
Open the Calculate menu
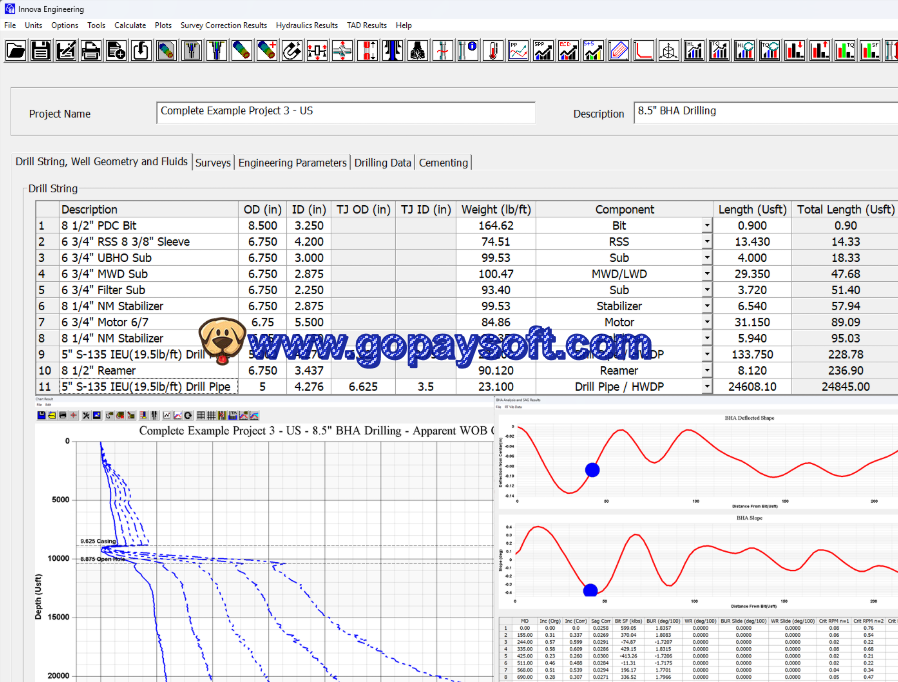[130, 25]
